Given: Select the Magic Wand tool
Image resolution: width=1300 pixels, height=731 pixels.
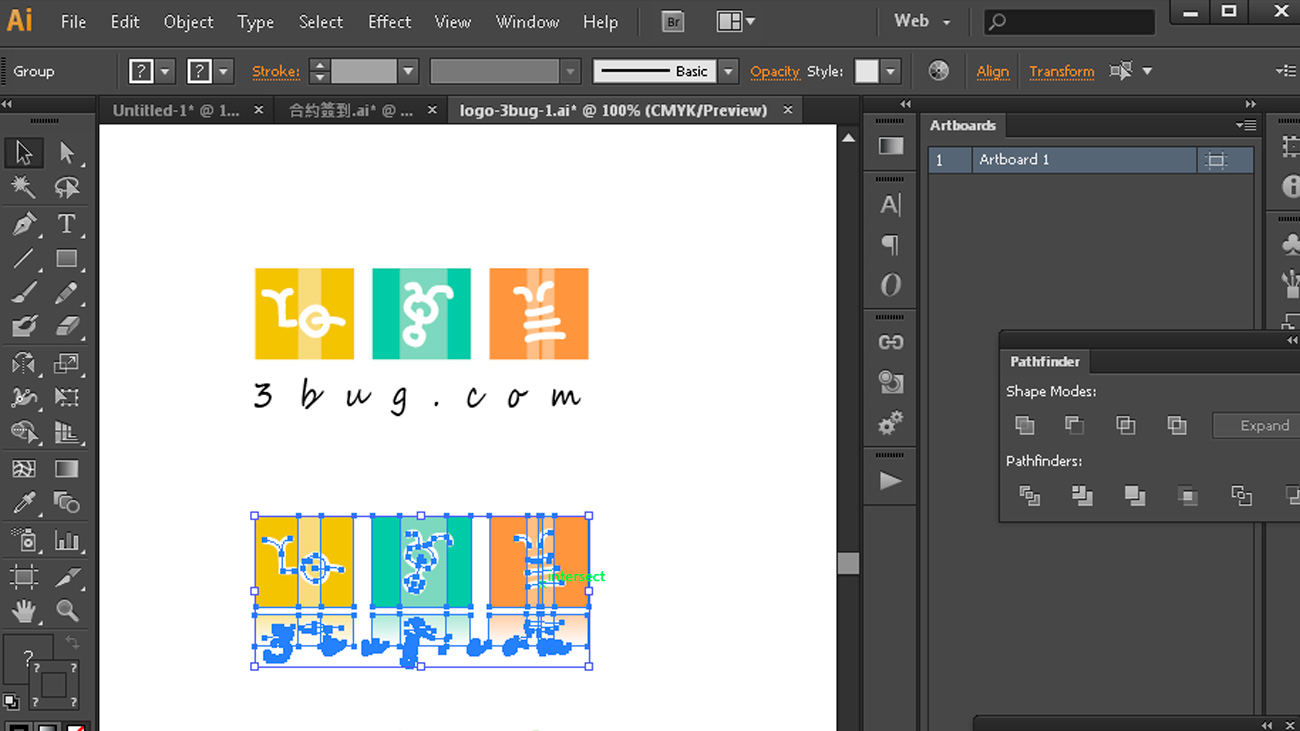Looking at the screenshot, I should click(x=23, y=187).
